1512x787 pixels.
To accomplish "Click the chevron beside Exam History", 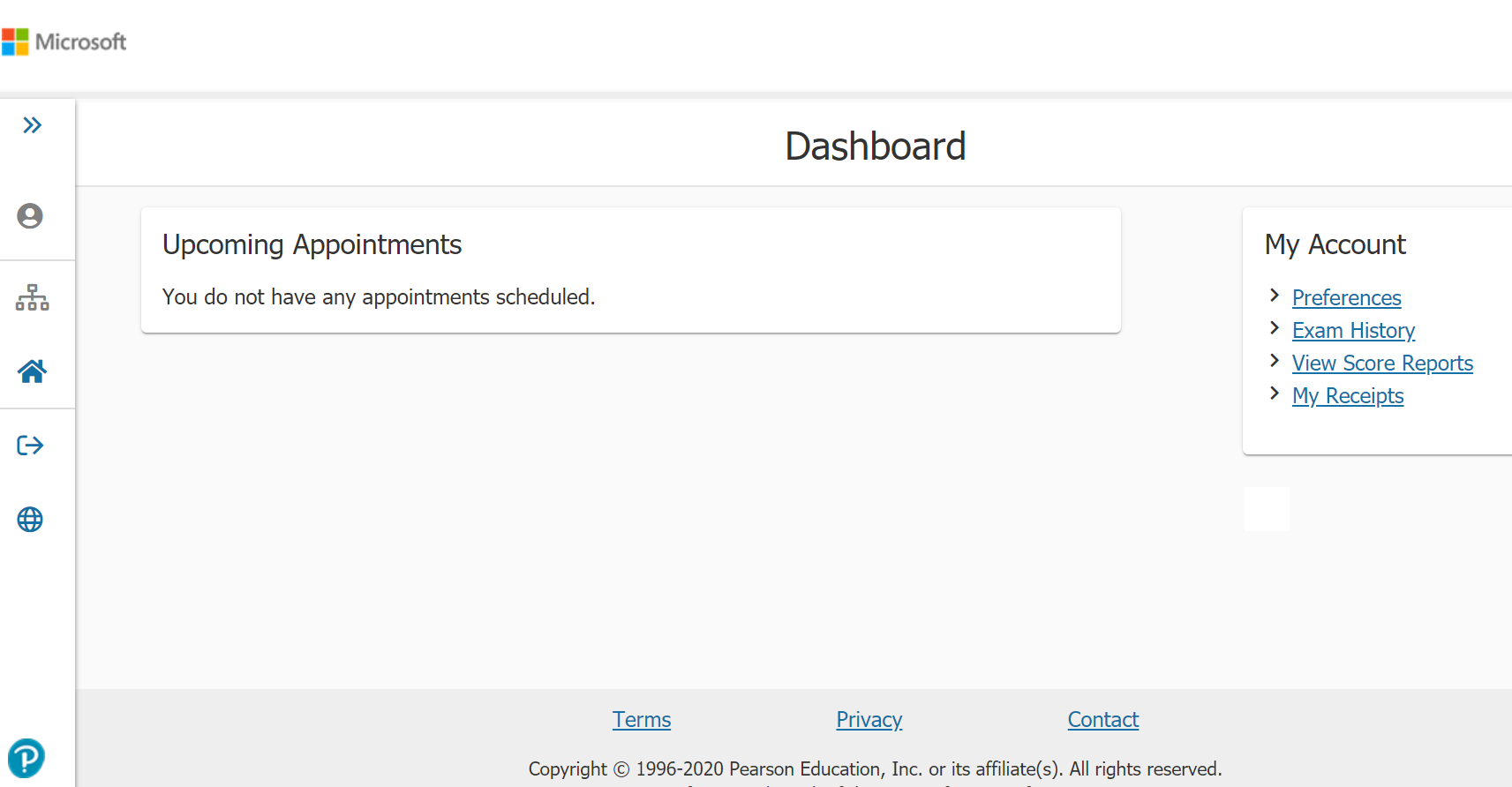I will (x=1274, y=328).
